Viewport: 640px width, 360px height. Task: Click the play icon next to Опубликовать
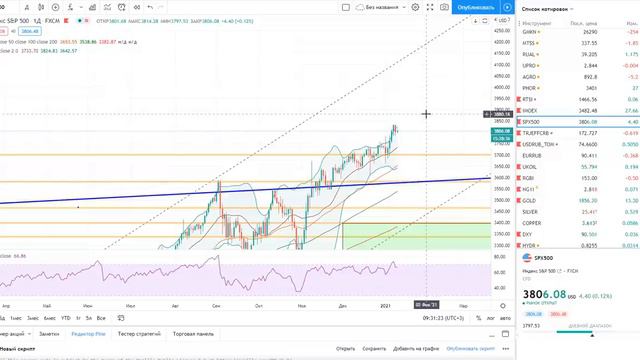tap(507, 7)
